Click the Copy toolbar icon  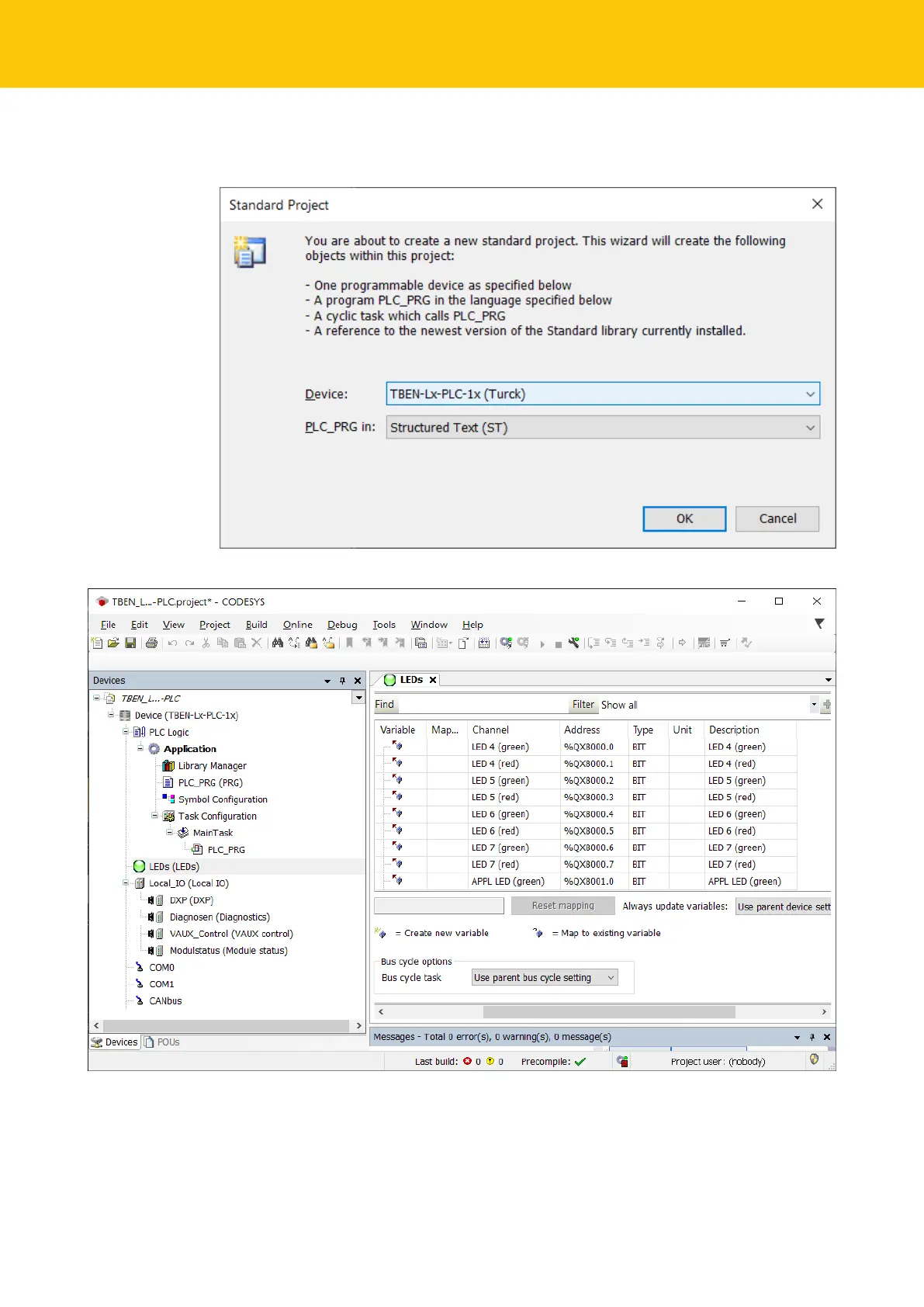223,643
